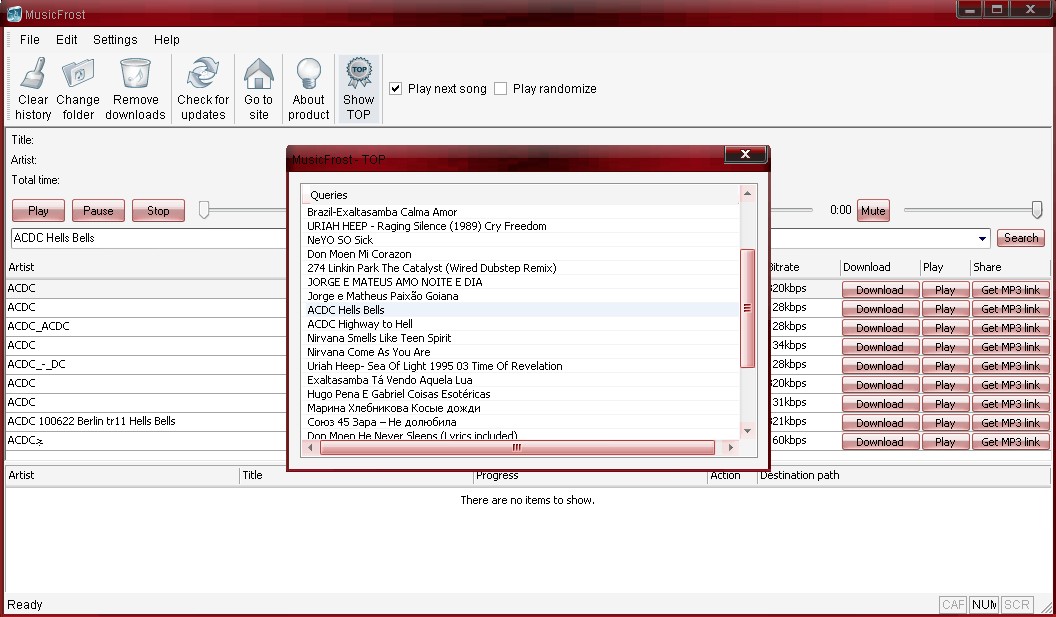Viewport: 1056px width, 617px height.
Task: Toggle Show TOP ribbon icon
Action: point(359,73)
